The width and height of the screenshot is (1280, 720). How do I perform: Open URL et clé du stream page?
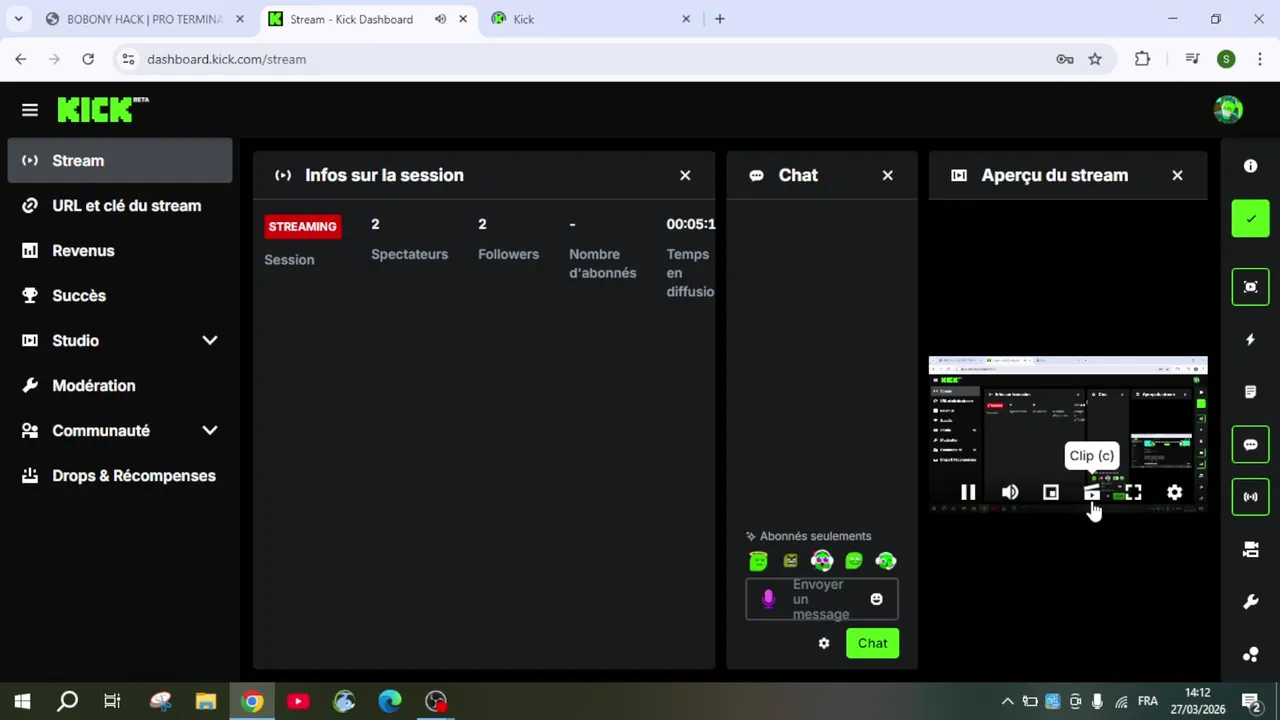[x=120, y=205]
